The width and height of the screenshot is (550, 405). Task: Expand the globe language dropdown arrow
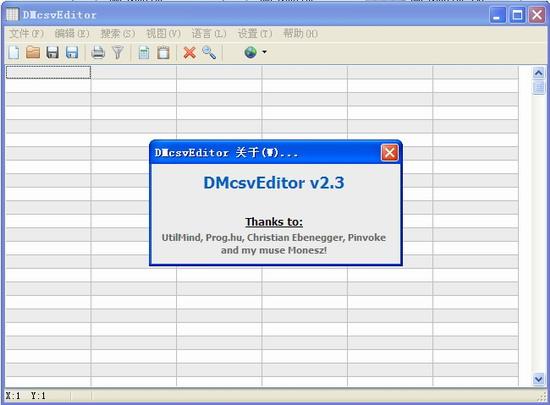tap(264, 52)
